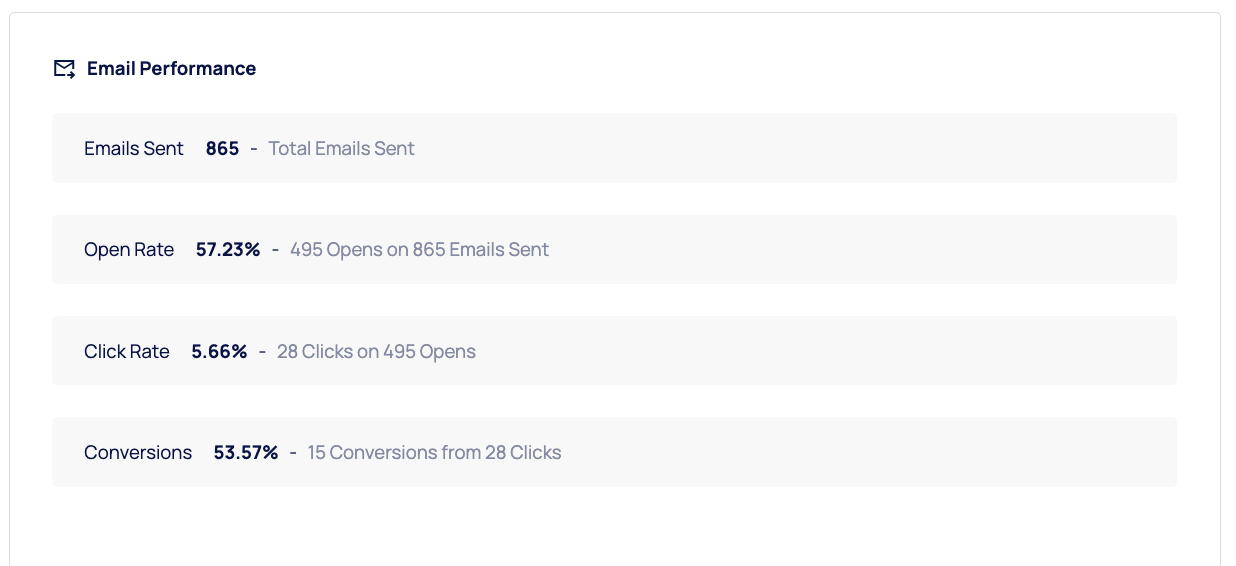Click the 495 Opens on 865 description

419,250
